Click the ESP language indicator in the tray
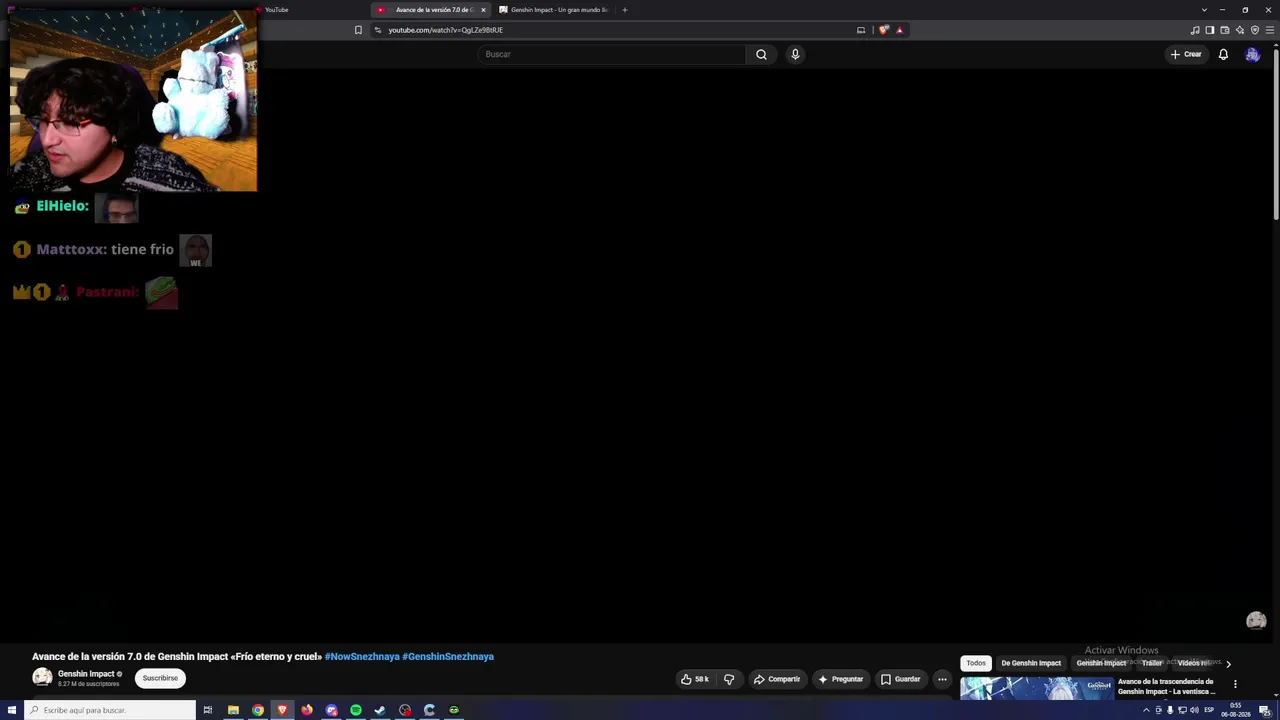 tap(1209, 710)
